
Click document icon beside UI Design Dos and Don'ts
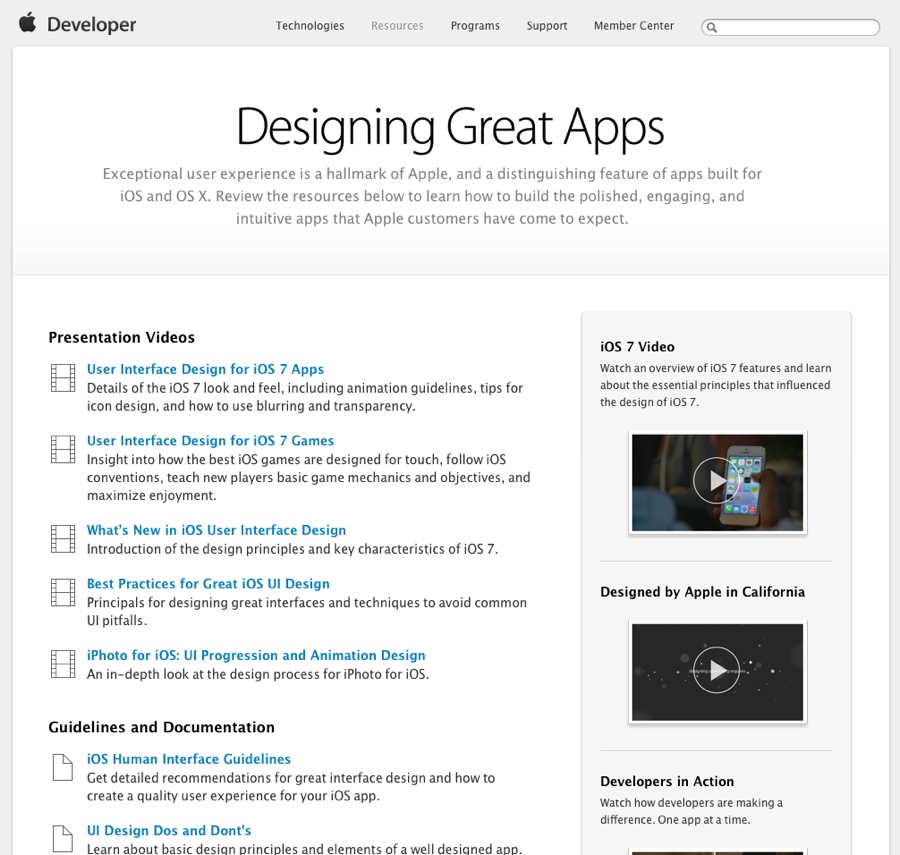pyautogui.click(x=63, y=839)
